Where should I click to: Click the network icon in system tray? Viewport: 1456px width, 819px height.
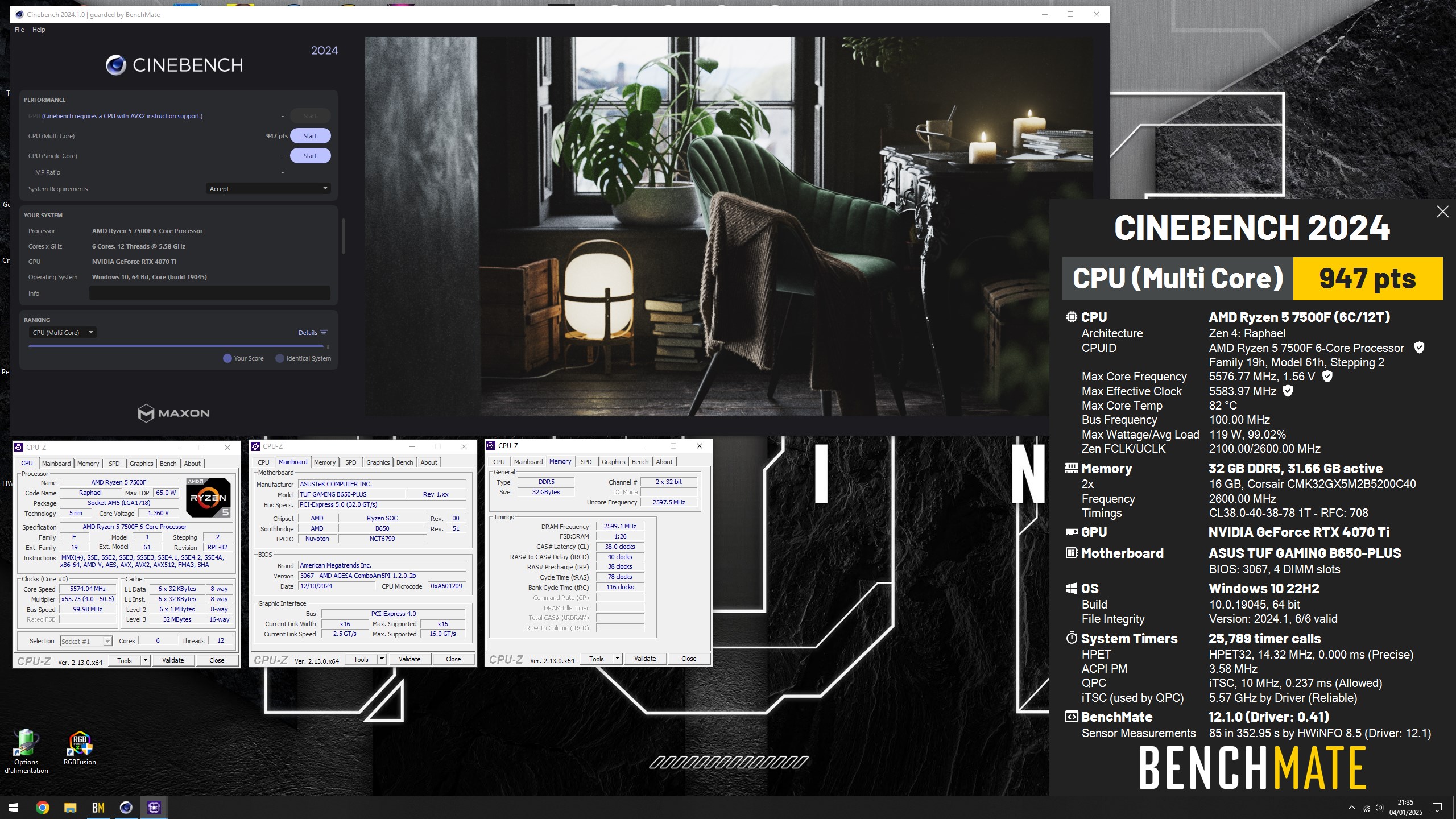[x=1366, y=808]
